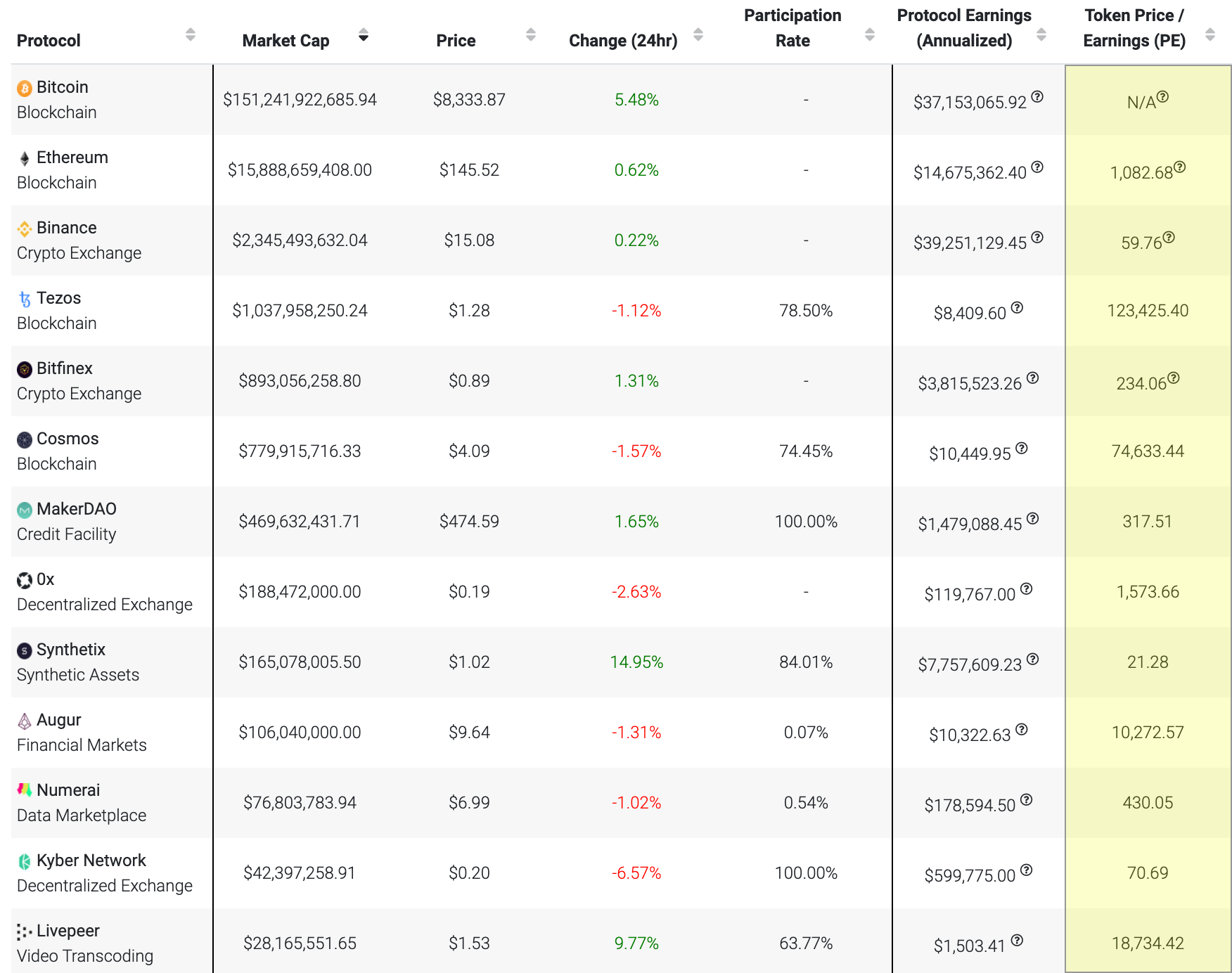Screen dimensions: 1232x973
Task: Sort table by Market Cap arrow
Action: (x=363, y=35)
